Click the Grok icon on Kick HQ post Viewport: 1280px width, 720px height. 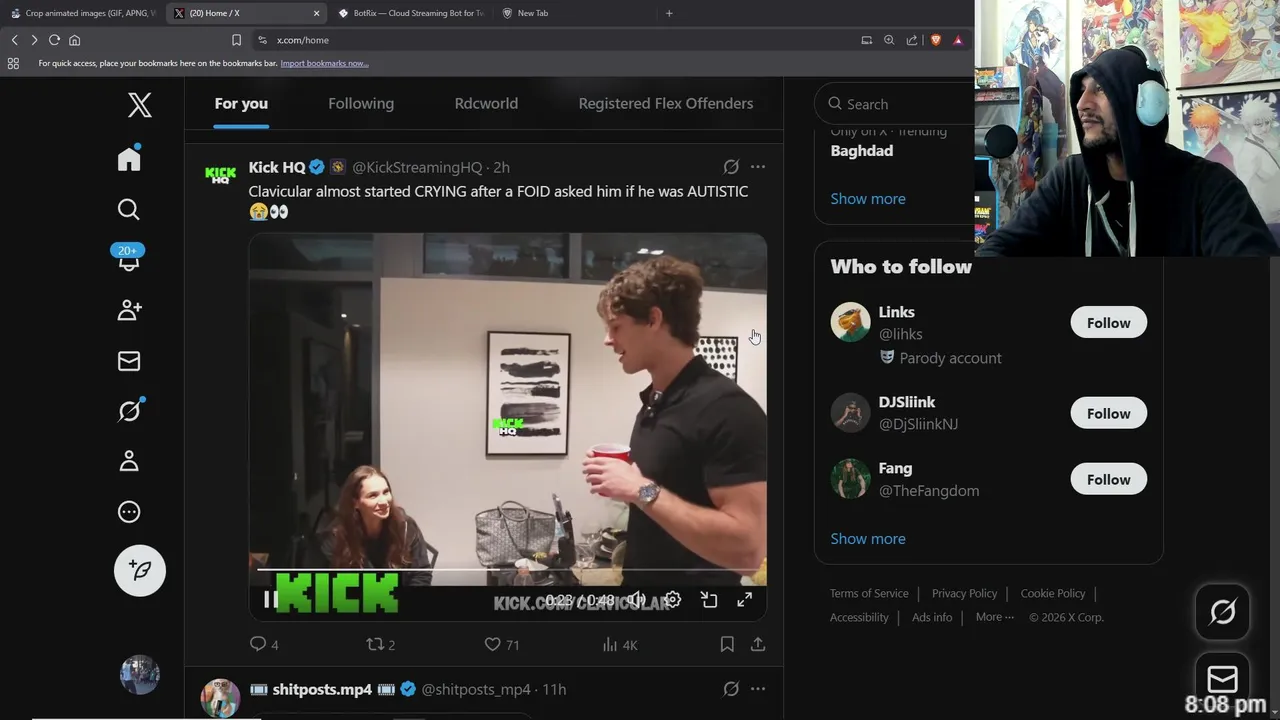coord(731,167)
